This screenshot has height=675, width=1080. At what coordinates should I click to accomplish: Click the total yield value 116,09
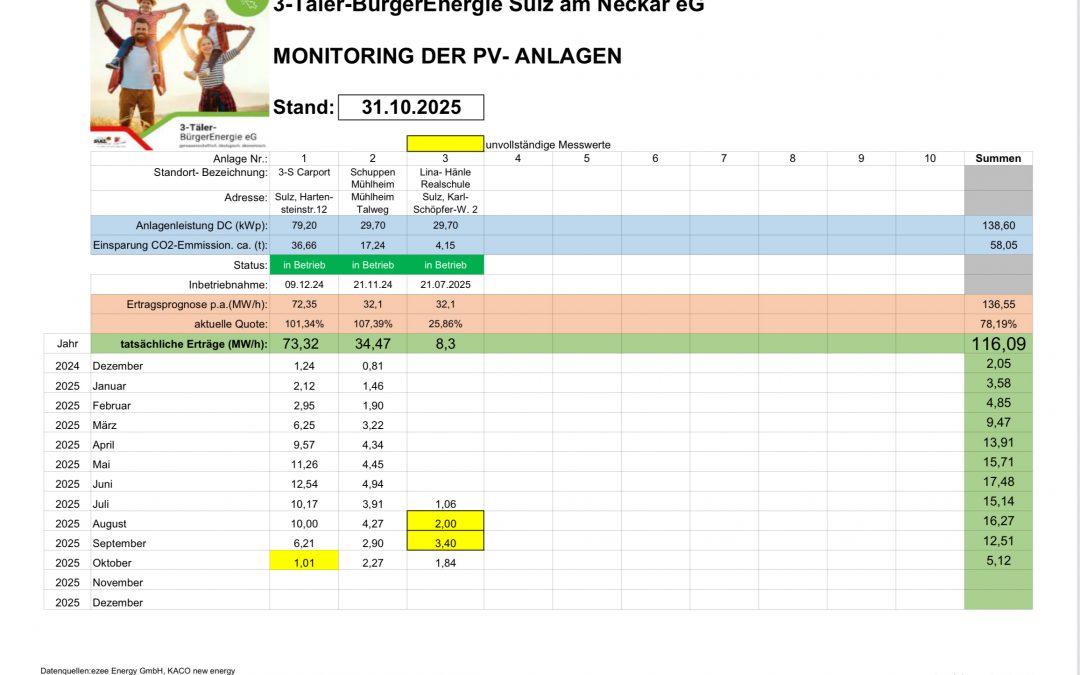(998, 344)
